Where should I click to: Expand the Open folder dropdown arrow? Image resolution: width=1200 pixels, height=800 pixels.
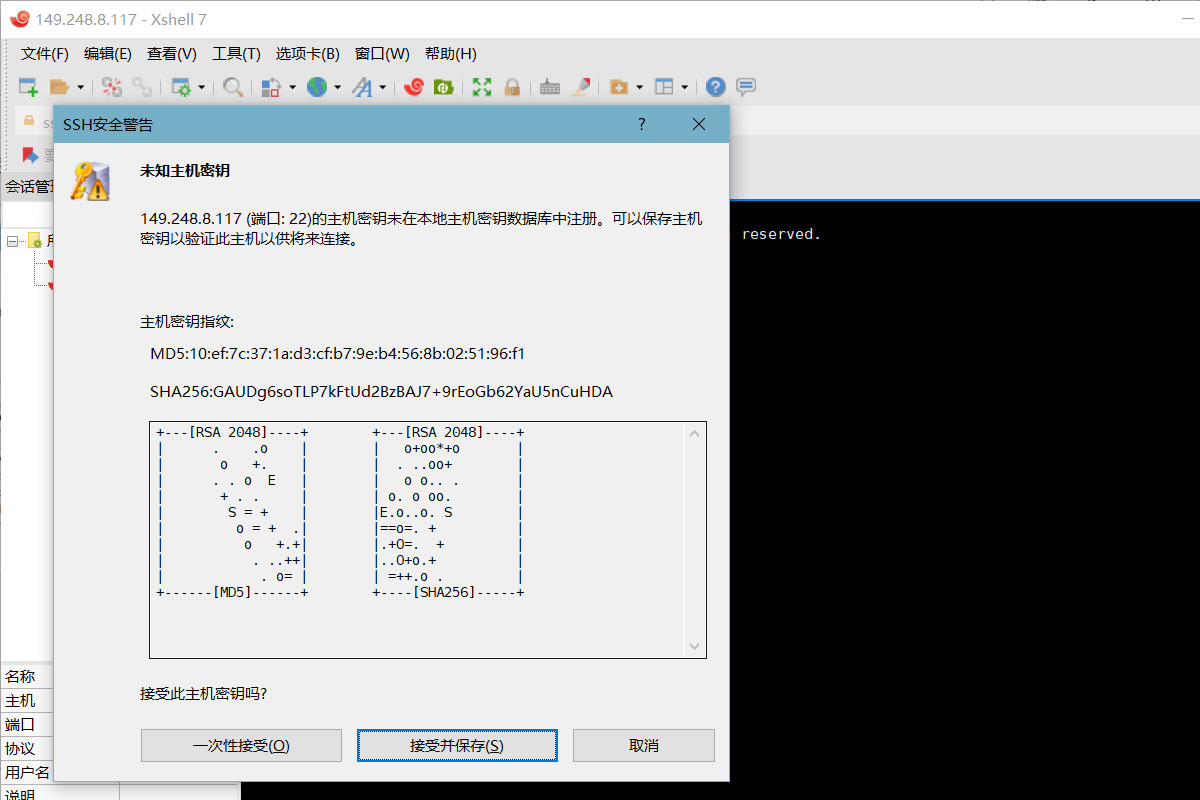80,87
